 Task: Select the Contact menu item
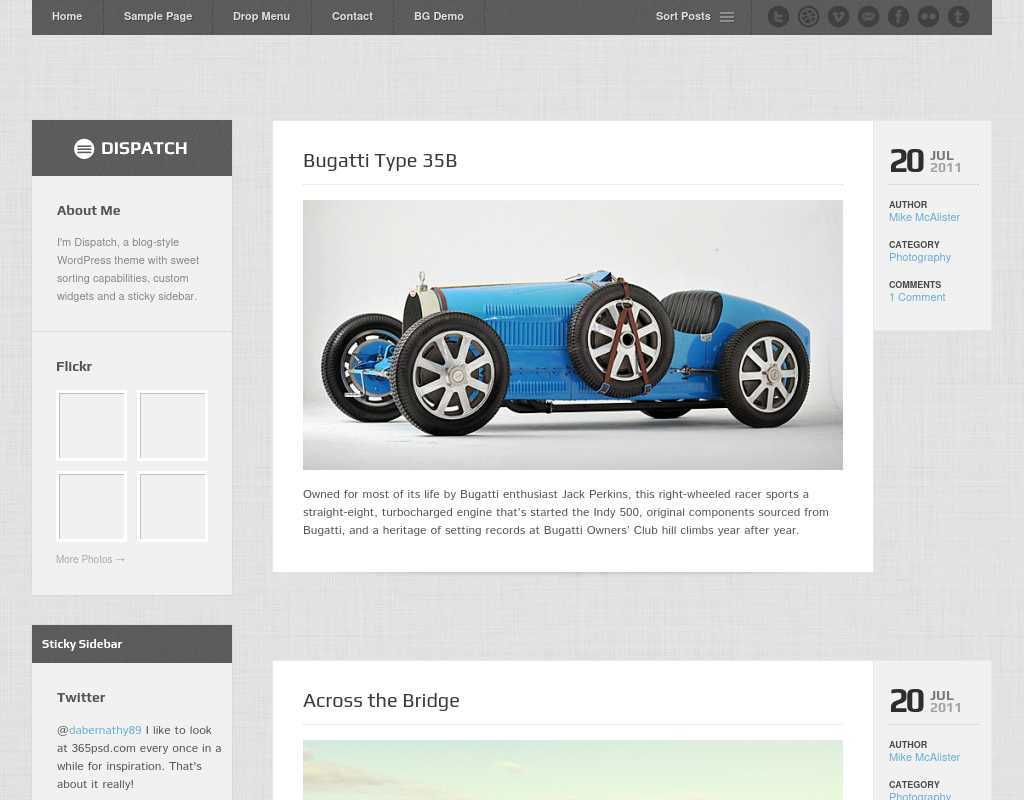352,17
